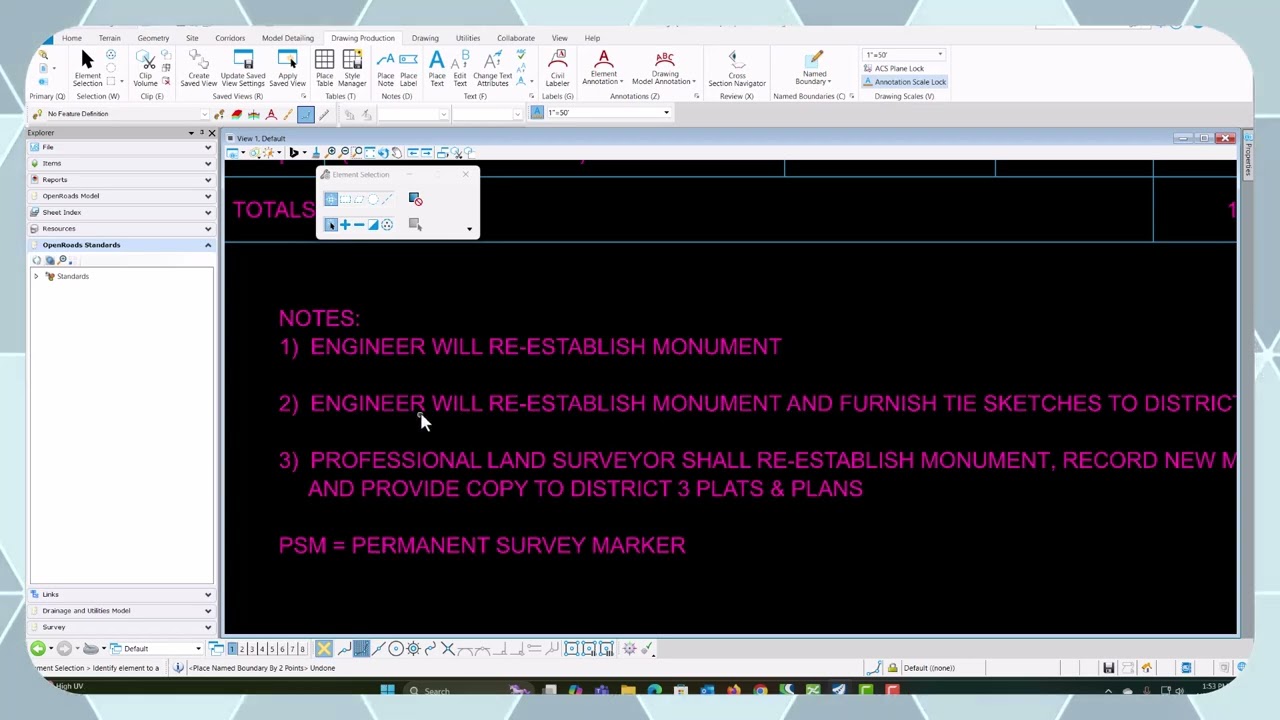
Task: Expand the OpenRoads Model explorer section
Action: pyautogui.click(x=121, y=196)
